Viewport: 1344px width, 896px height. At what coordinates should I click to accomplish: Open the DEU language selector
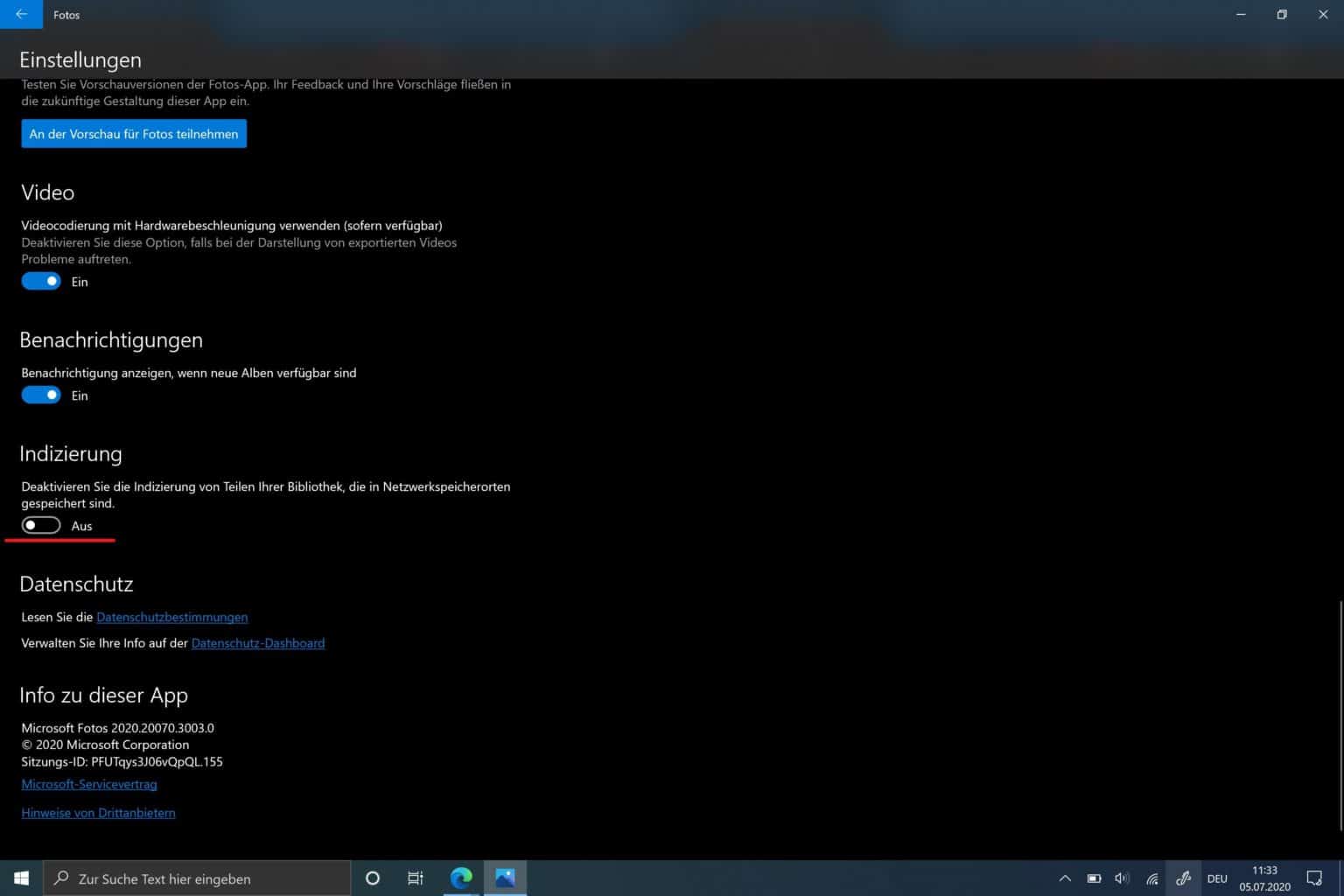click(x=1217, y=878)
